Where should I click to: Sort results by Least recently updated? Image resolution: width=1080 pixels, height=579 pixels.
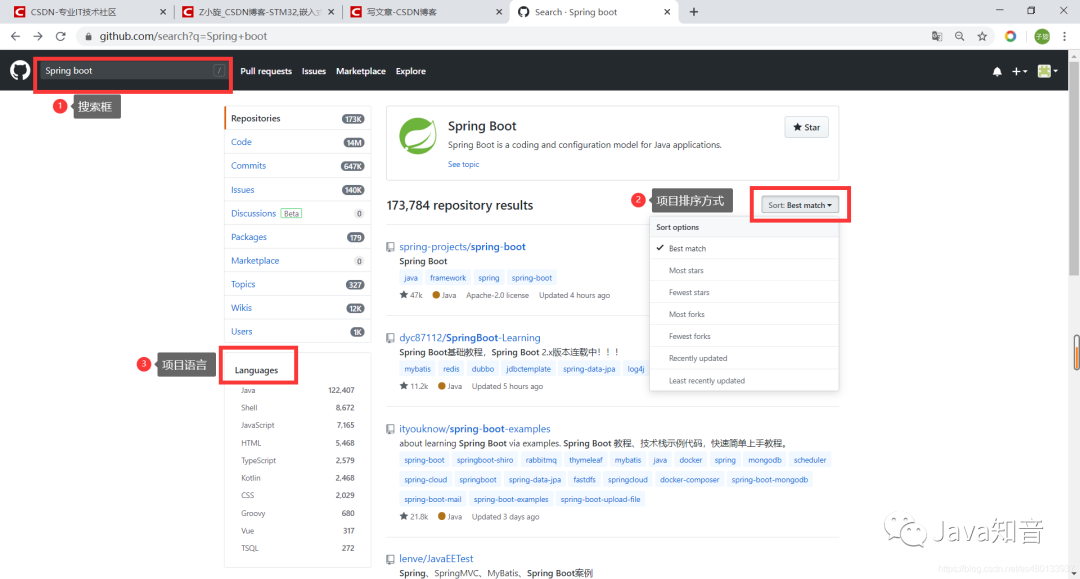pos(744,381)
